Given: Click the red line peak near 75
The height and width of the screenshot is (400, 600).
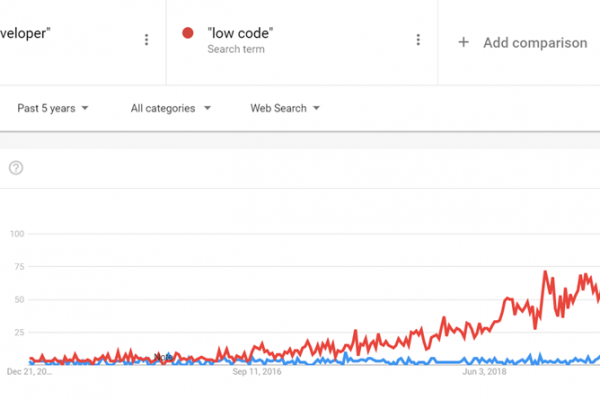Looking at the screenshot, I should pyautogui.click(x=545, y=272).
